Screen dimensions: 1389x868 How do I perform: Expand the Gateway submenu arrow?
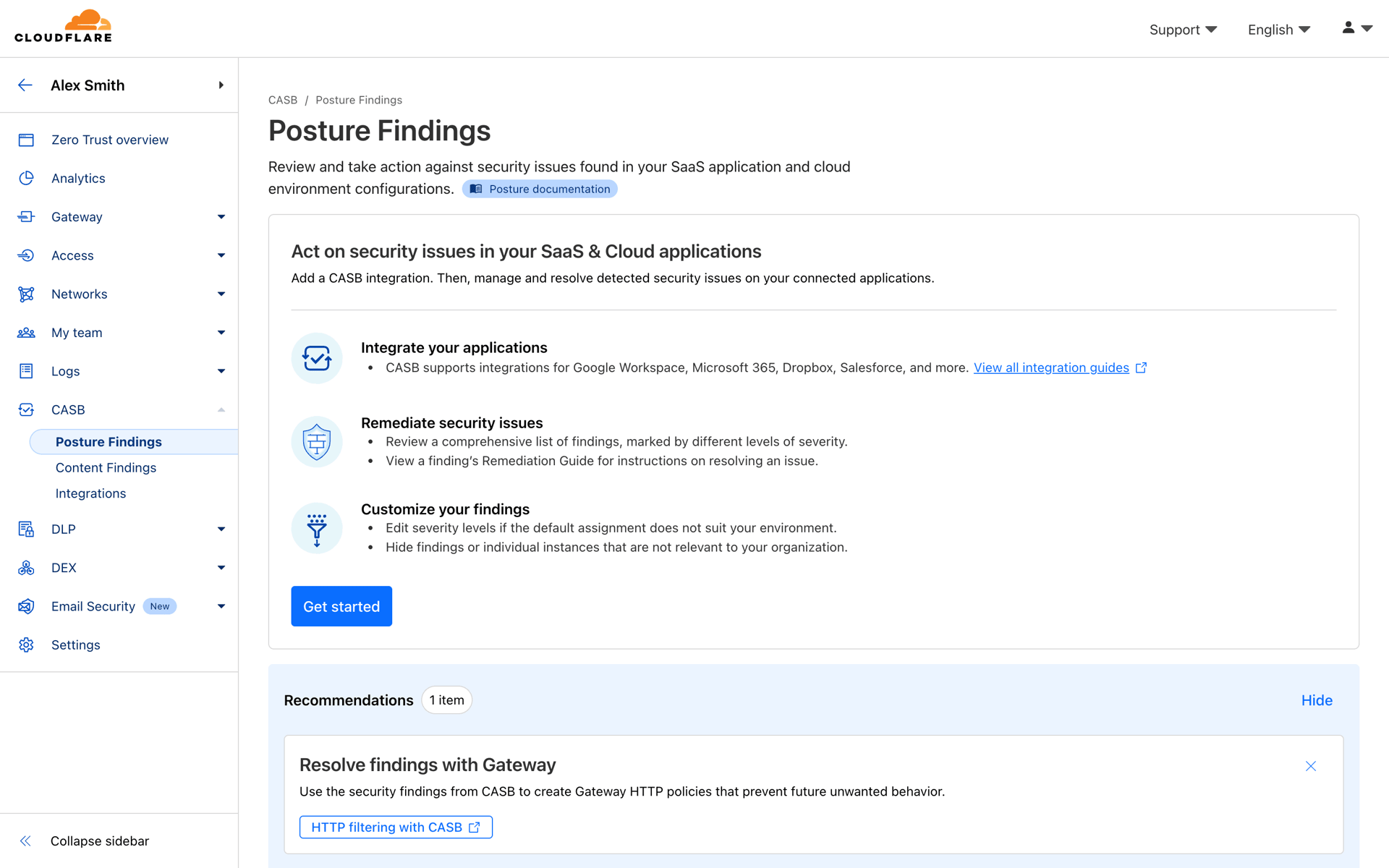tap(221, 217)
